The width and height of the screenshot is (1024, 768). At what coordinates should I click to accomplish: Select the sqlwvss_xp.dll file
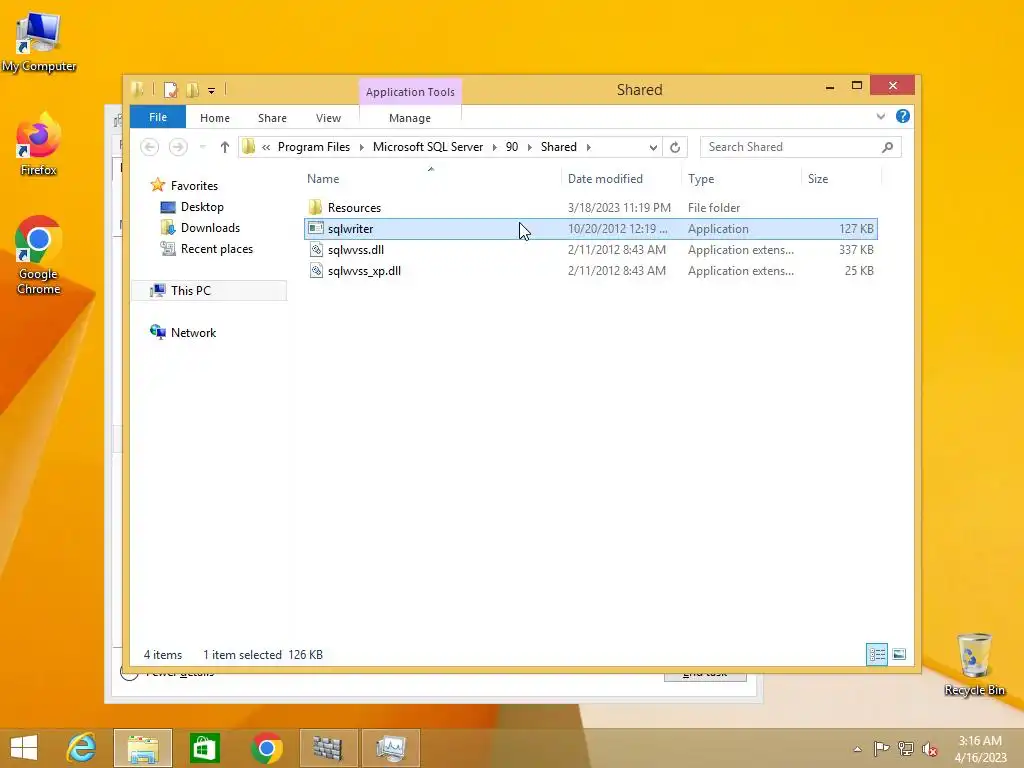point(364,270)
